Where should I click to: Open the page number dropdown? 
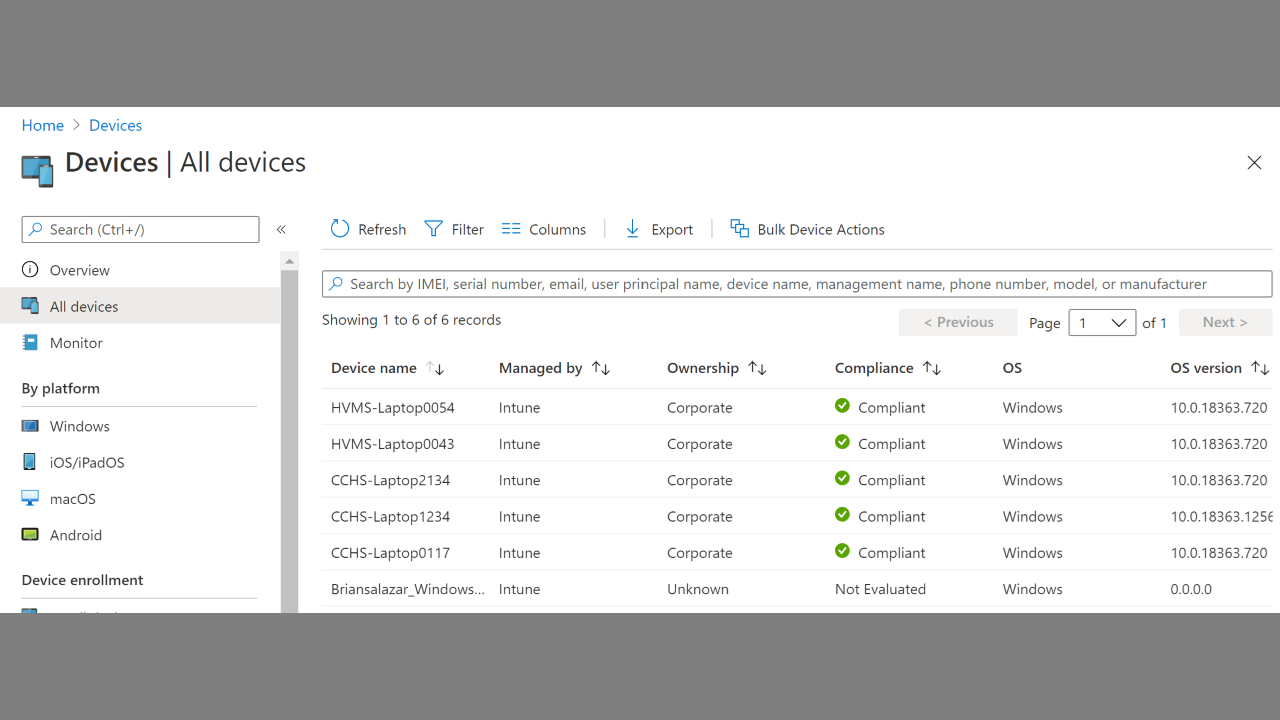(x=1102, y=322)
